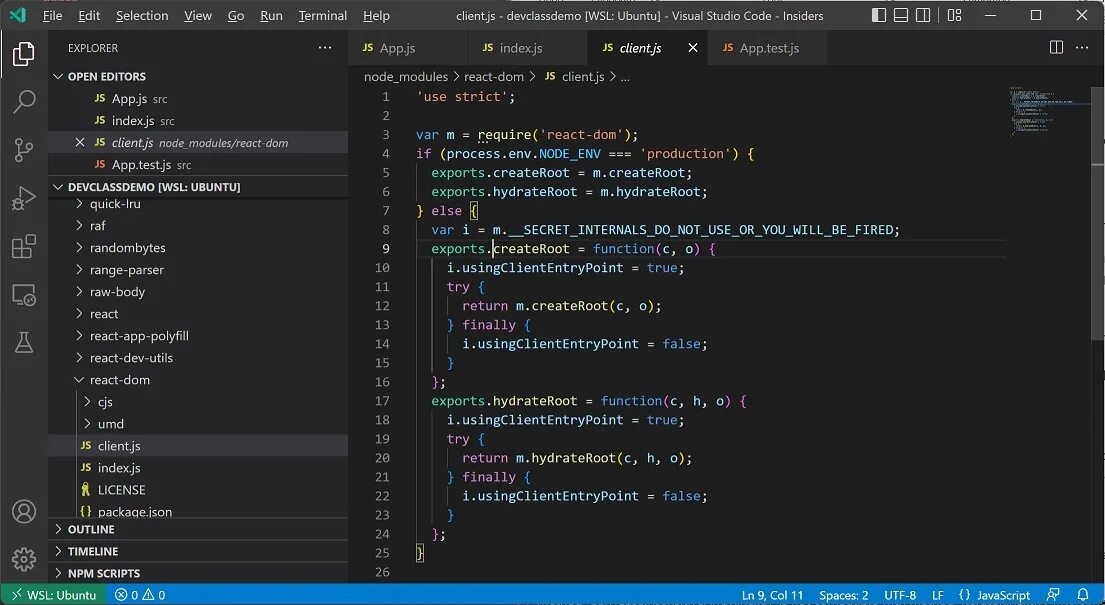Open the Help menu
Viewport: 1105px width, 605px height.
[376, 16]
